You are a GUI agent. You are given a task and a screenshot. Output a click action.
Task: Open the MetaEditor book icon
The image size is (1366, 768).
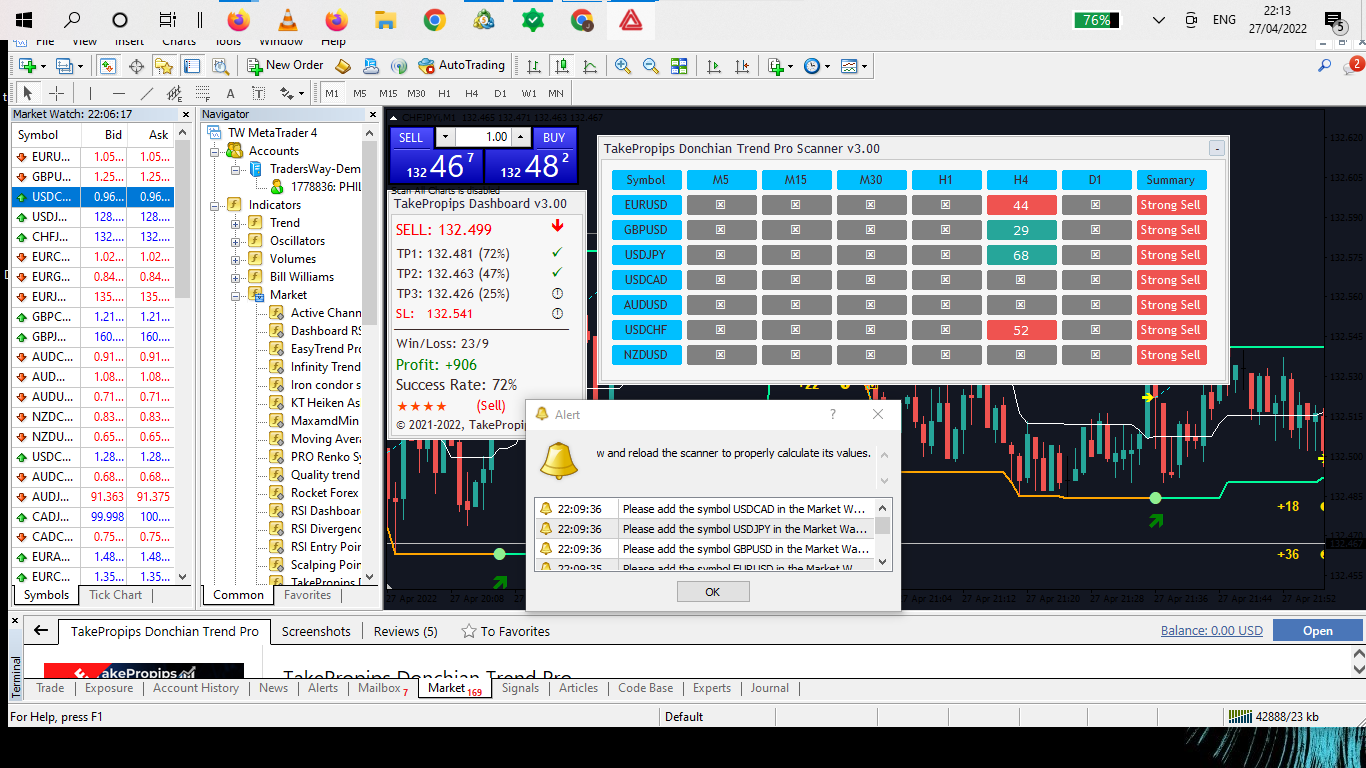(343, 66)
